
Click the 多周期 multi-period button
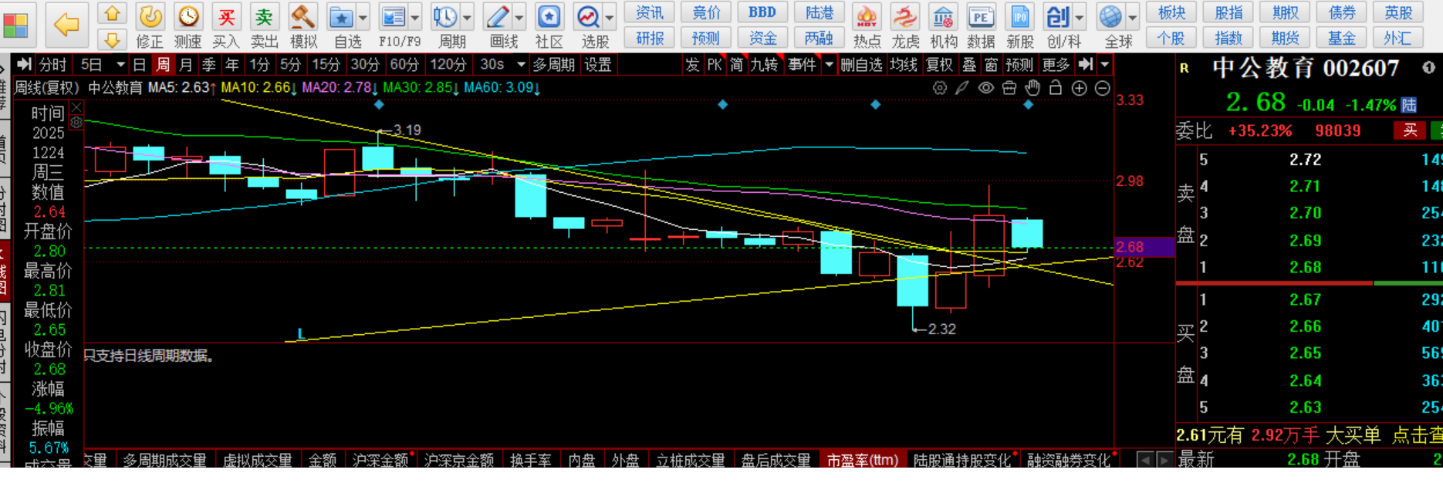pyautogui.click(x=553, y=65)
